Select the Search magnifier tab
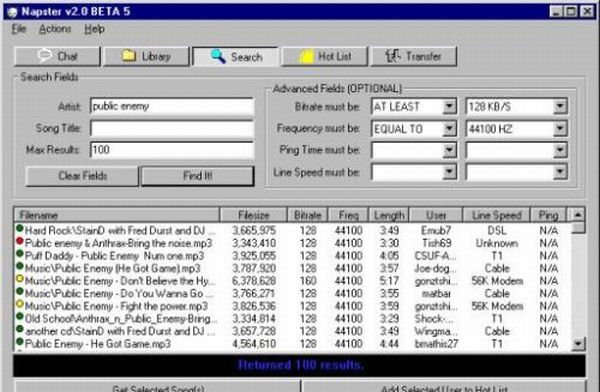 click(235, 57)
